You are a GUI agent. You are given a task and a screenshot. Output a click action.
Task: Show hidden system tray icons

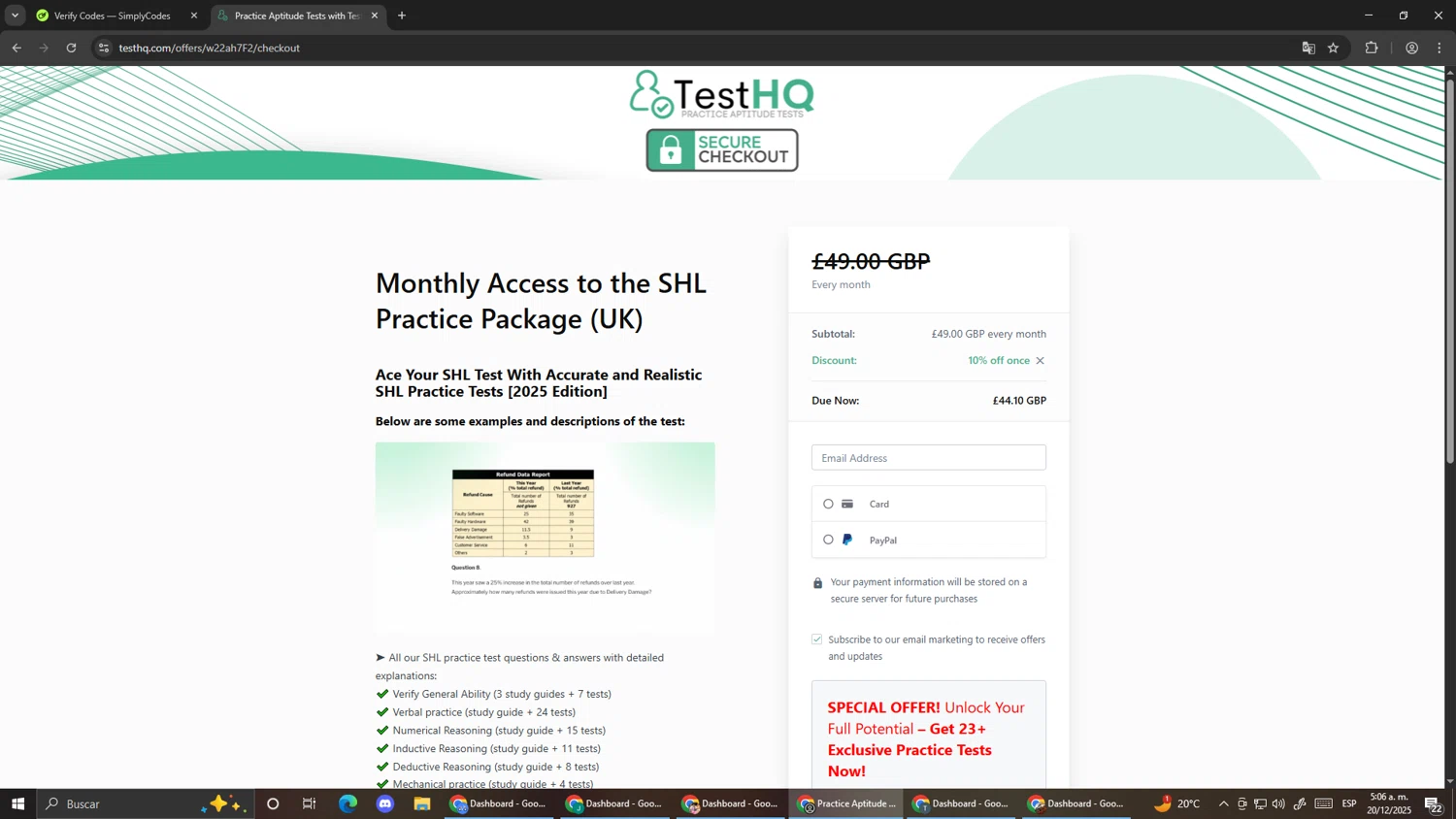point(1223,803)
